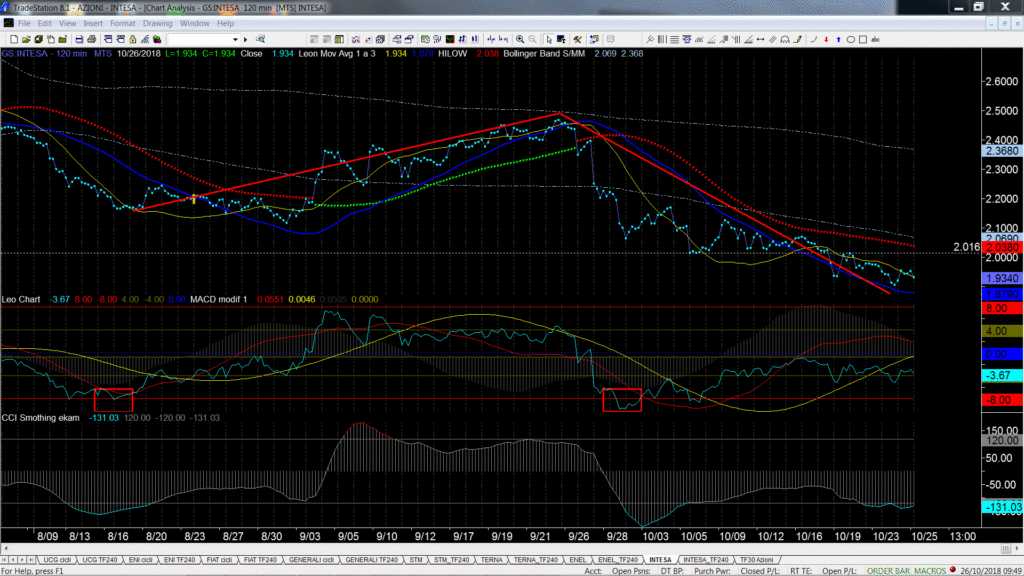This screenshot has height=576, width=1024.
Task: Switch to the ENEL tab
Action: coord(578,560)
